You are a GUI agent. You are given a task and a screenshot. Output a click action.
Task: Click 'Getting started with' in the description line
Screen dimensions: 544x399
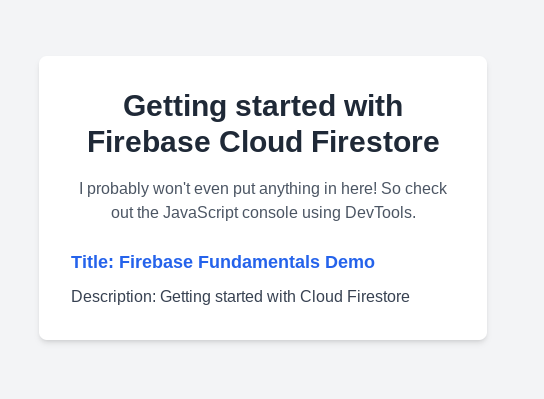coord(228,297)
